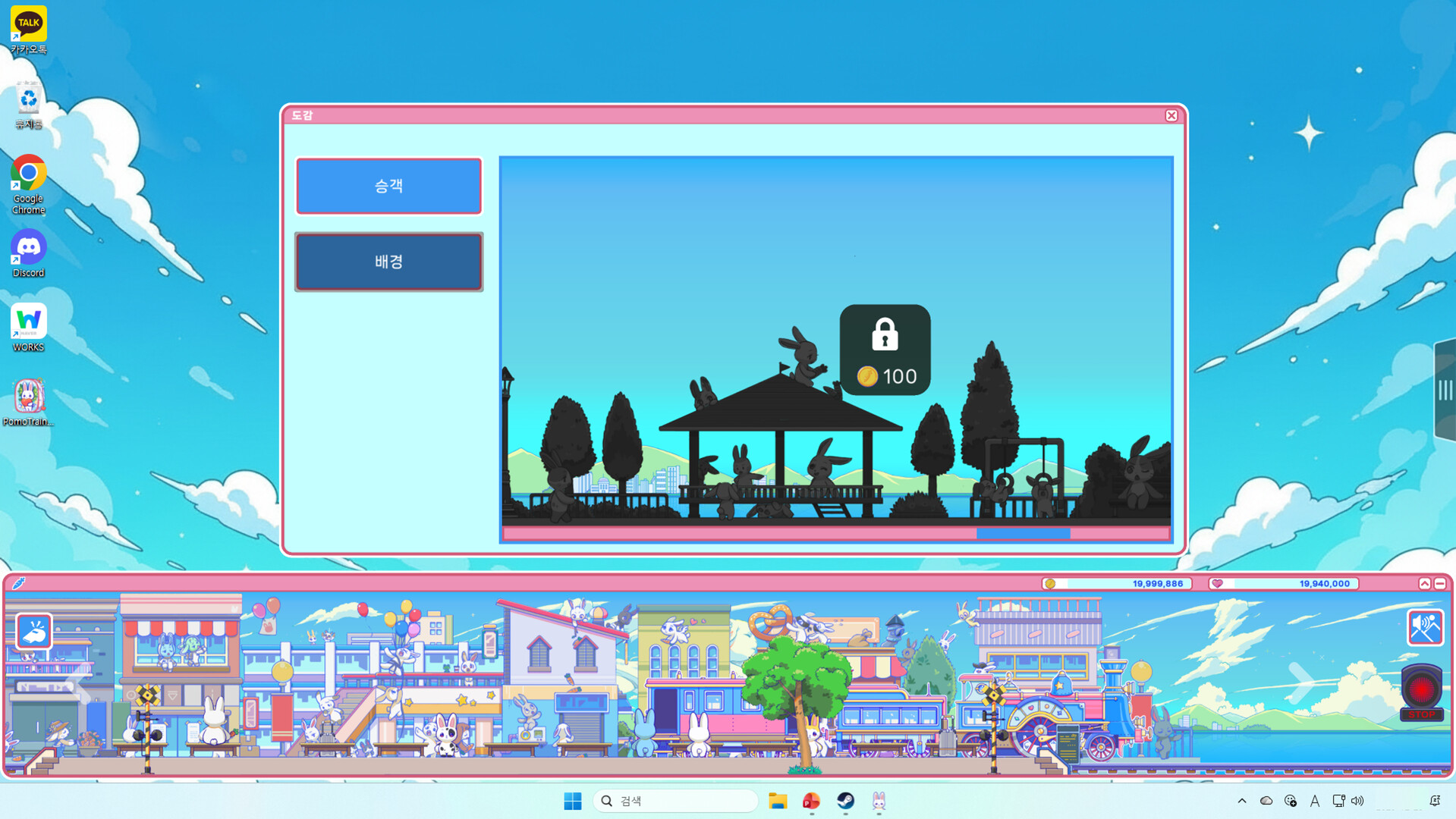The height and width of the screenshot is (819, 1456).
Task: Click the pink heart counter icon
Action: tap(1218, 583)
